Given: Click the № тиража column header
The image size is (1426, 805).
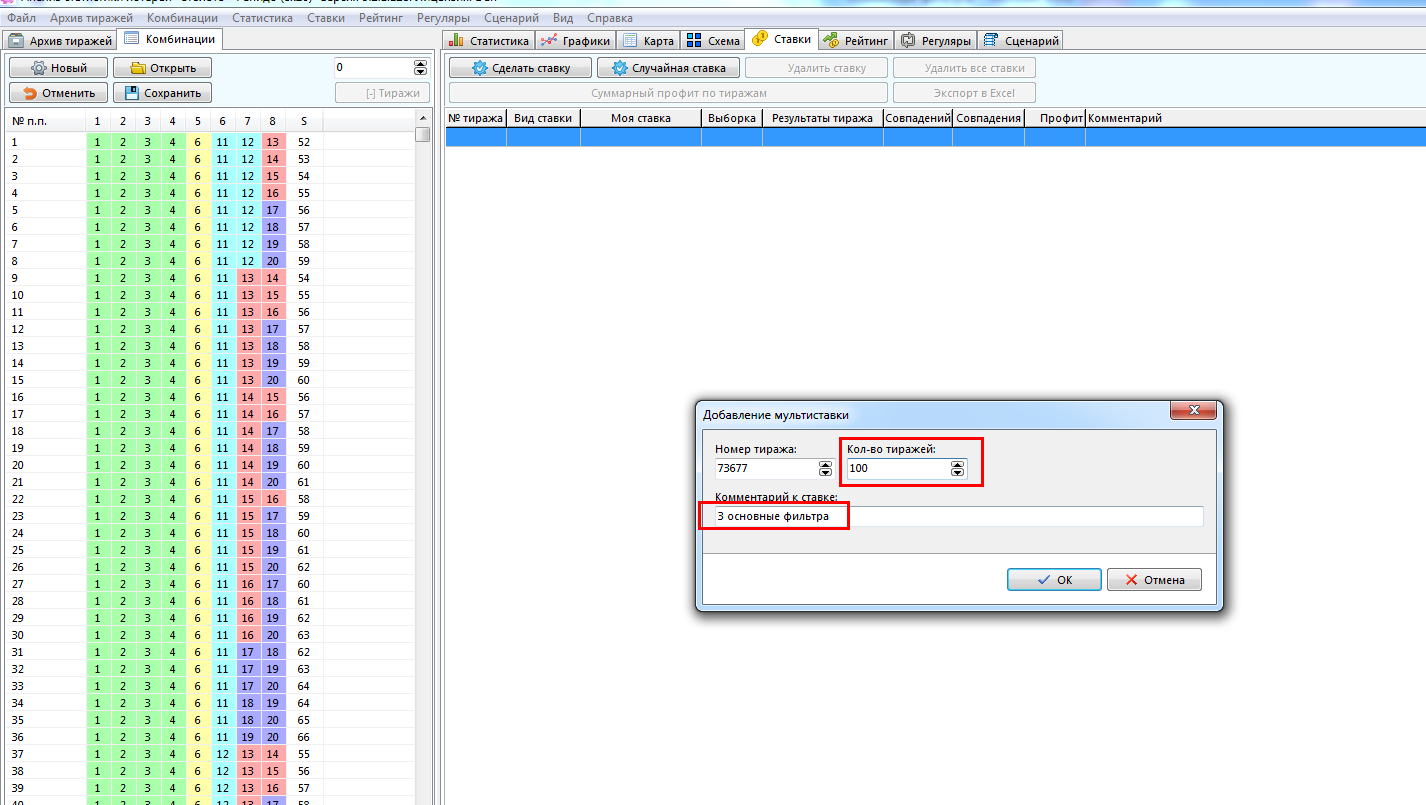Looking at the screenshot, I should click(476, 118).
